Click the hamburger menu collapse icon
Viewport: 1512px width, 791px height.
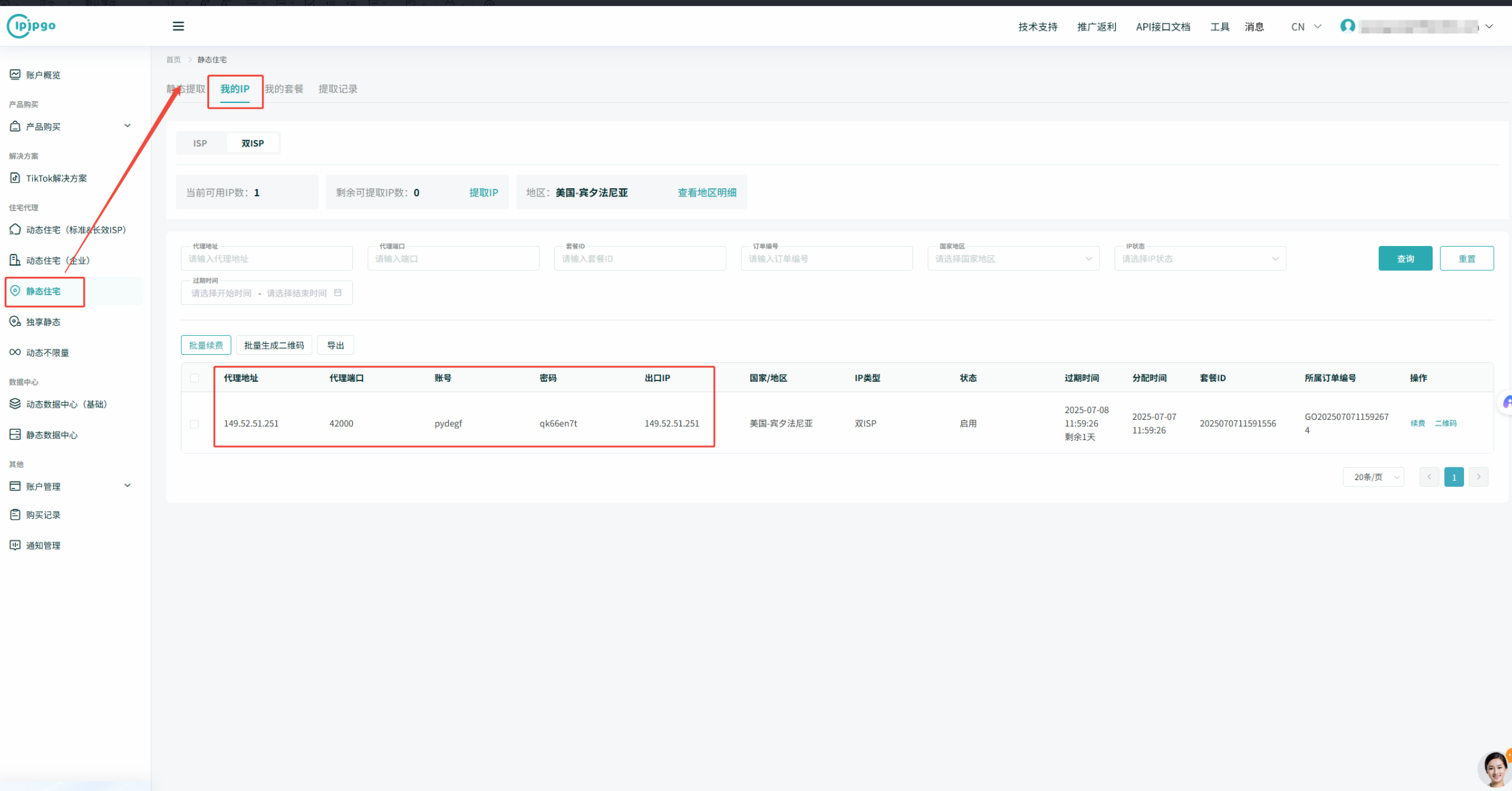coord(178,26)
